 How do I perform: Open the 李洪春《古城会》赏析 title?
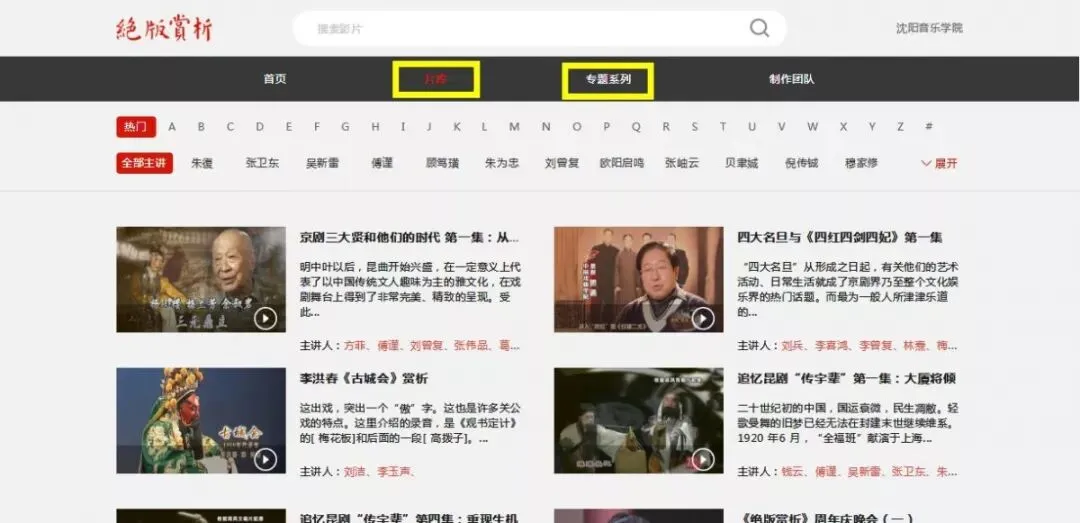[364, 379]
